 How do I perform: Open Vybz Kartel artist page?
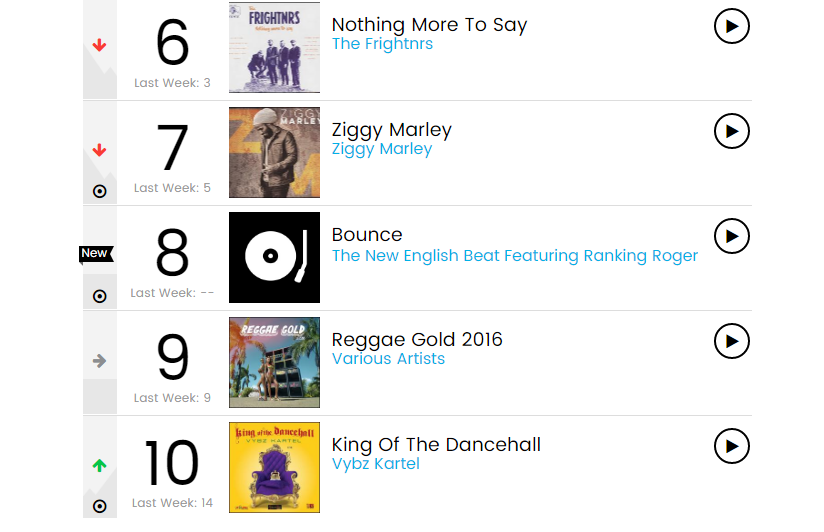(x=376, y=464)
